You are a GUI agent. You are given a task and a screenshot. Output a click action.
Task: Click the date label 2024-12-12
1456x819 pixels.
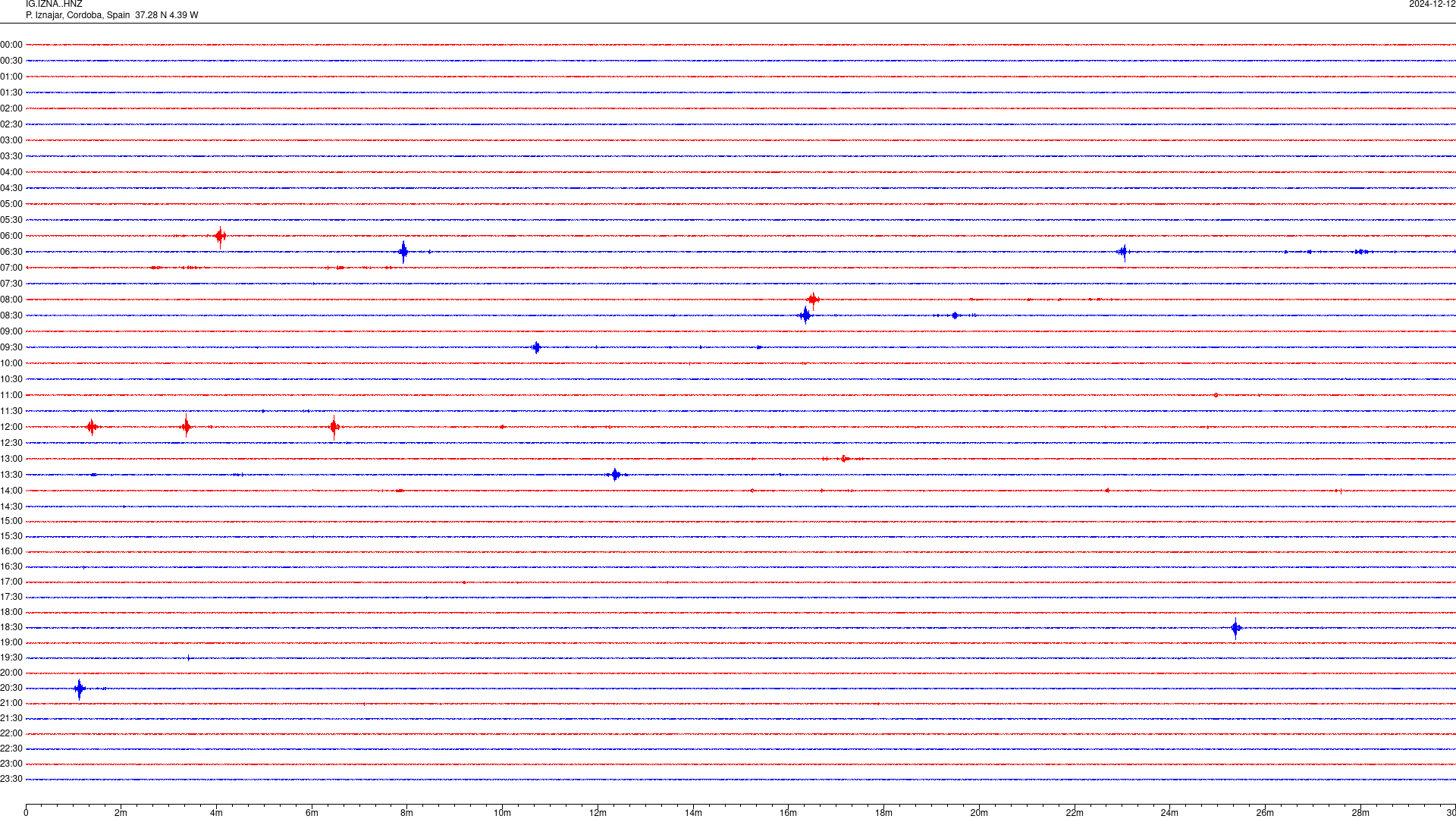(1432, 5)
